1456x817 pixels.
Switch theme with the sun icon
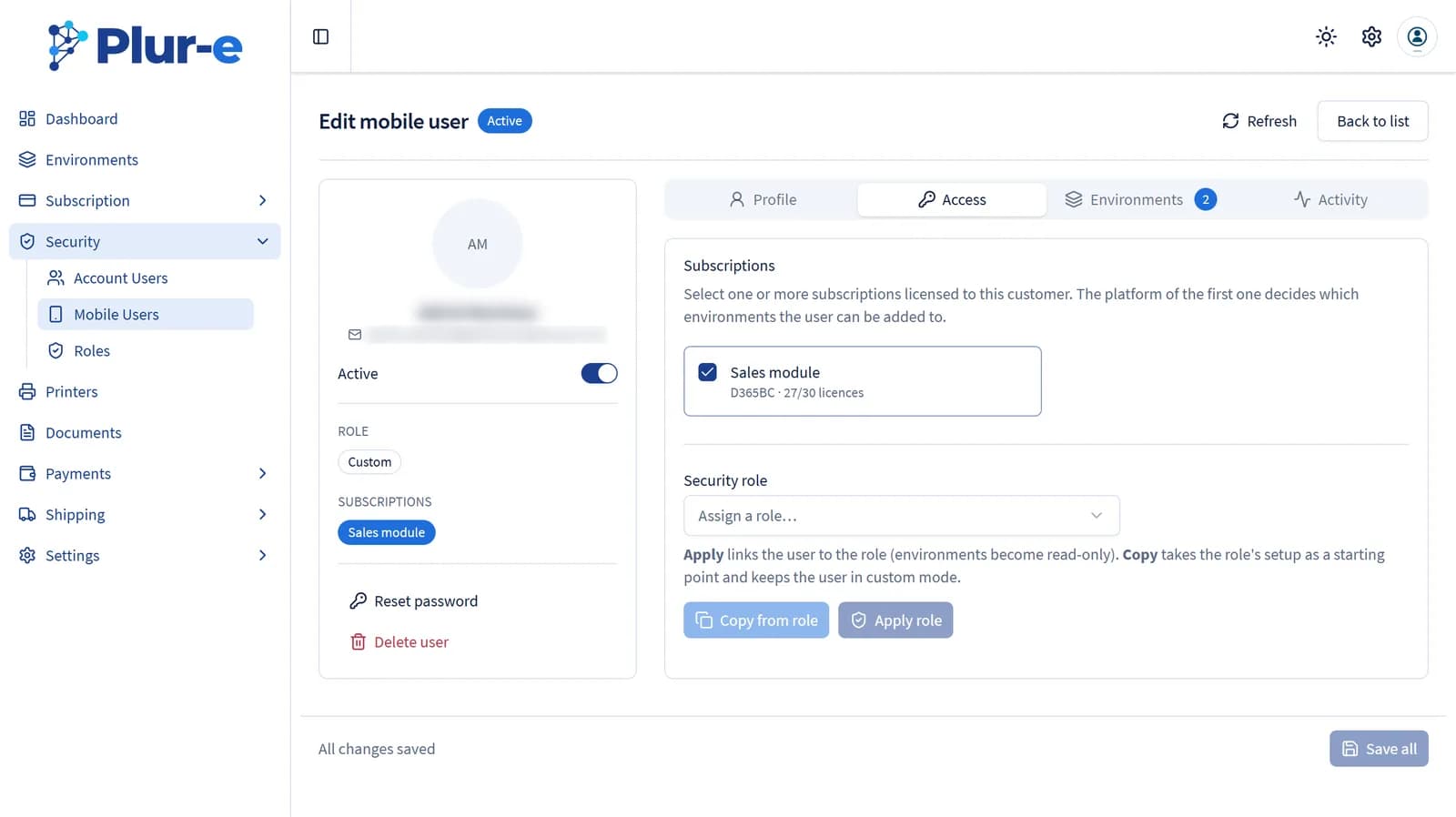coord(1326,36)
